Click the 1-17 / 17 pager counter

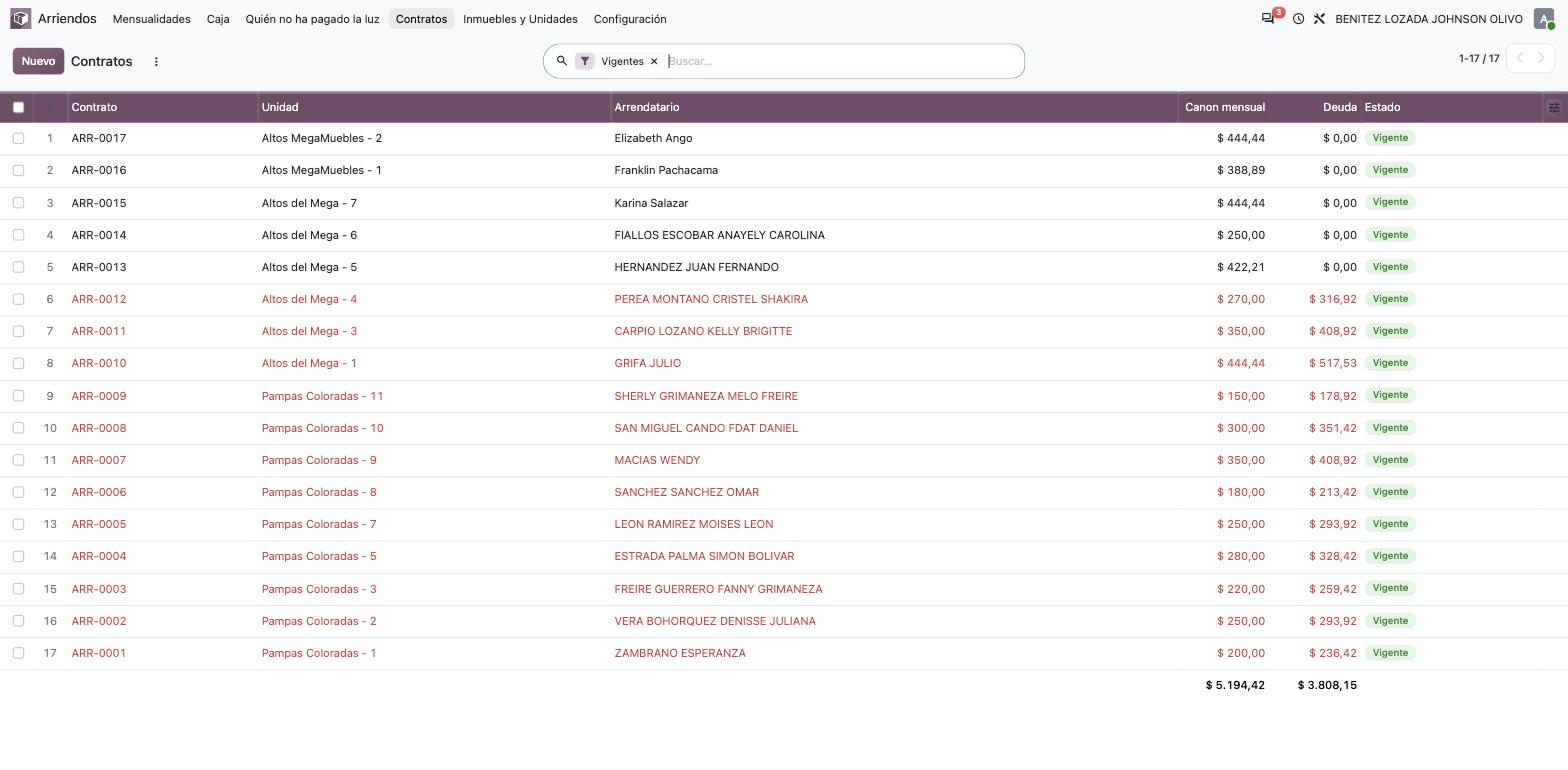(1479, 58)
